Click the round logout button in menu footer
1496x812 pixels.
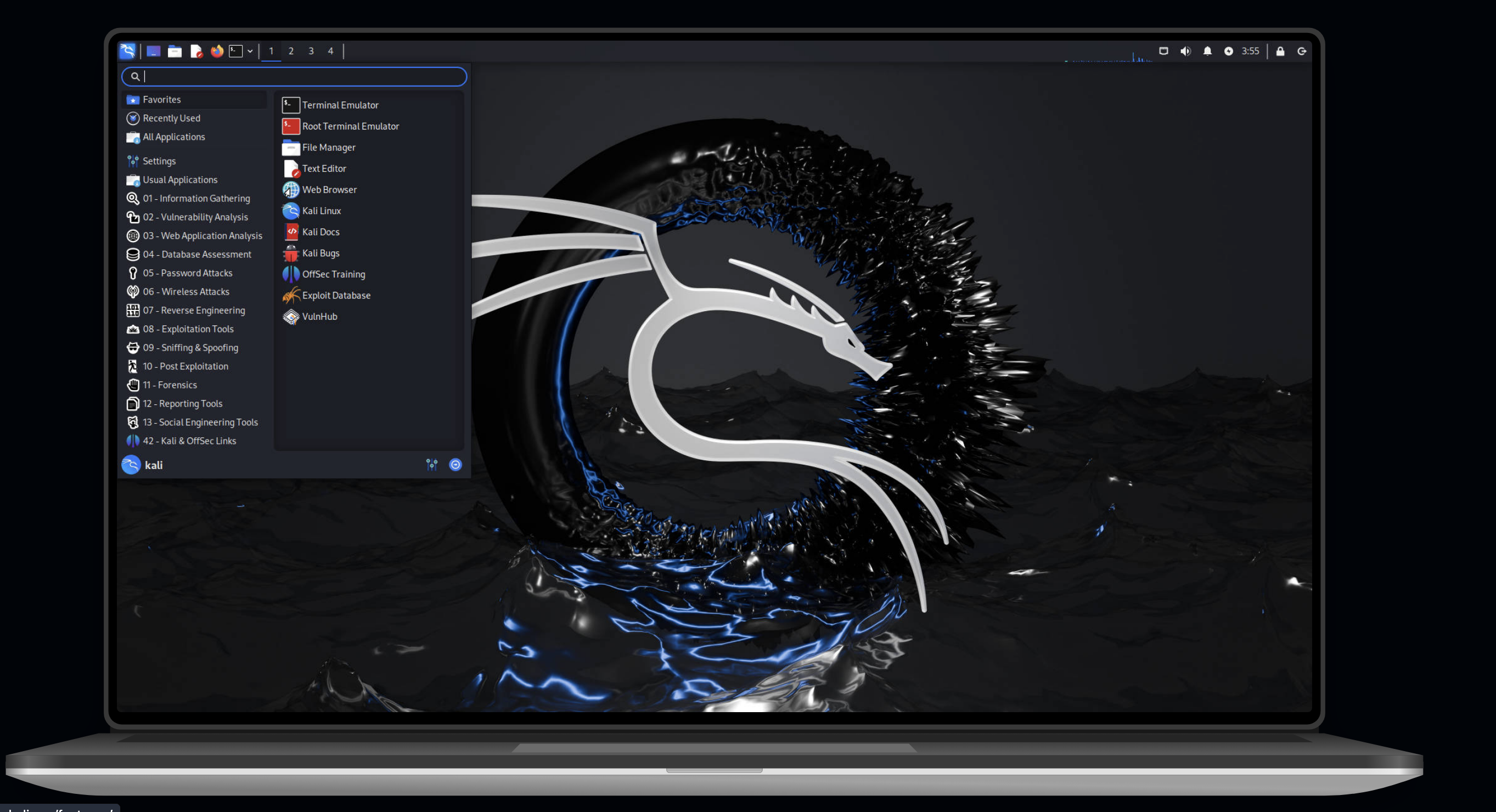456,465
